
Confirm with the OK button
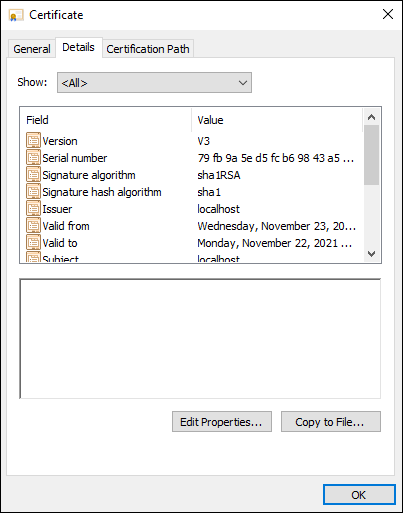359,495
